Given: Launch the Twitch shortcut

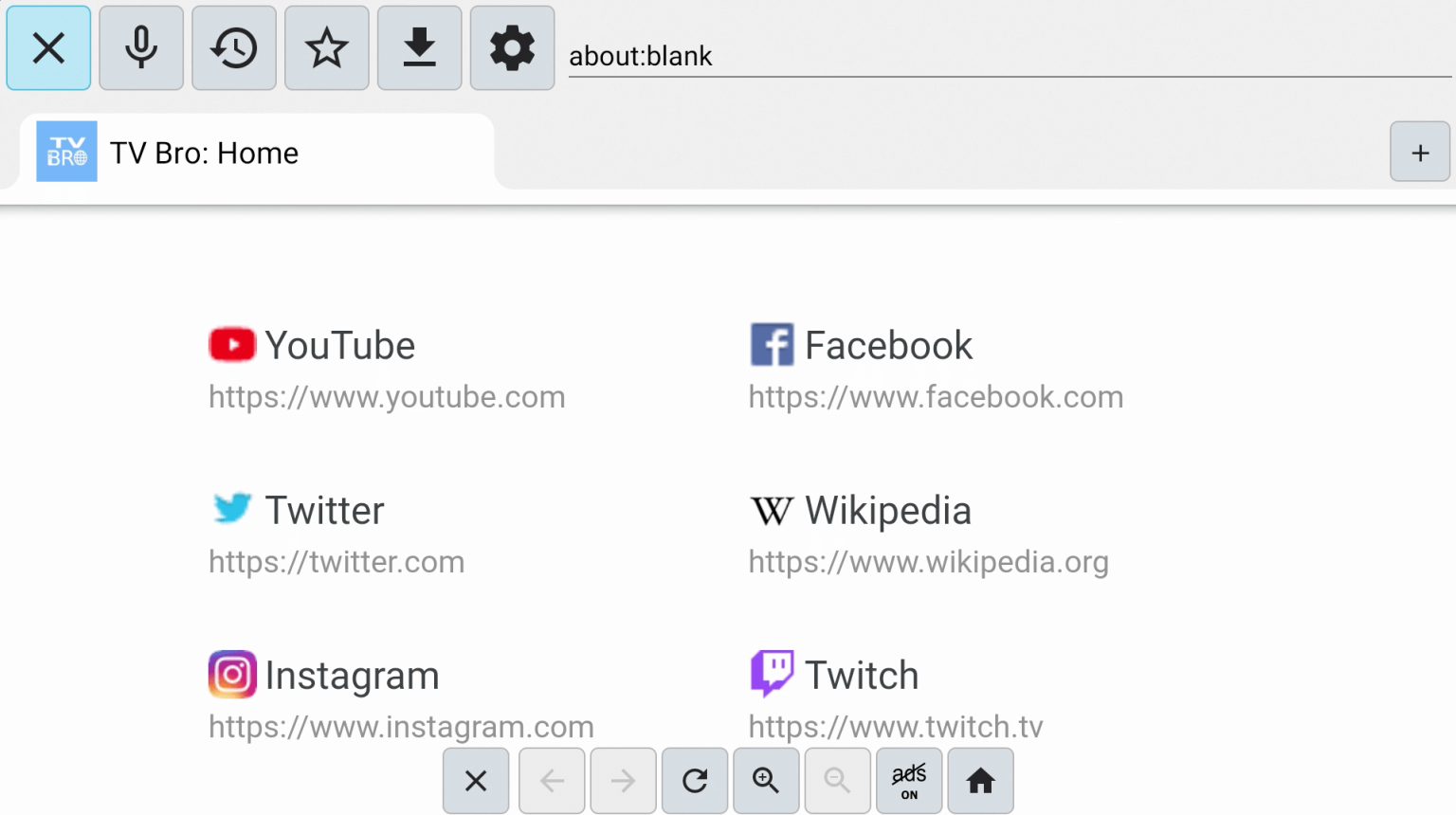Looking at the screenshot, I should 861,675.
